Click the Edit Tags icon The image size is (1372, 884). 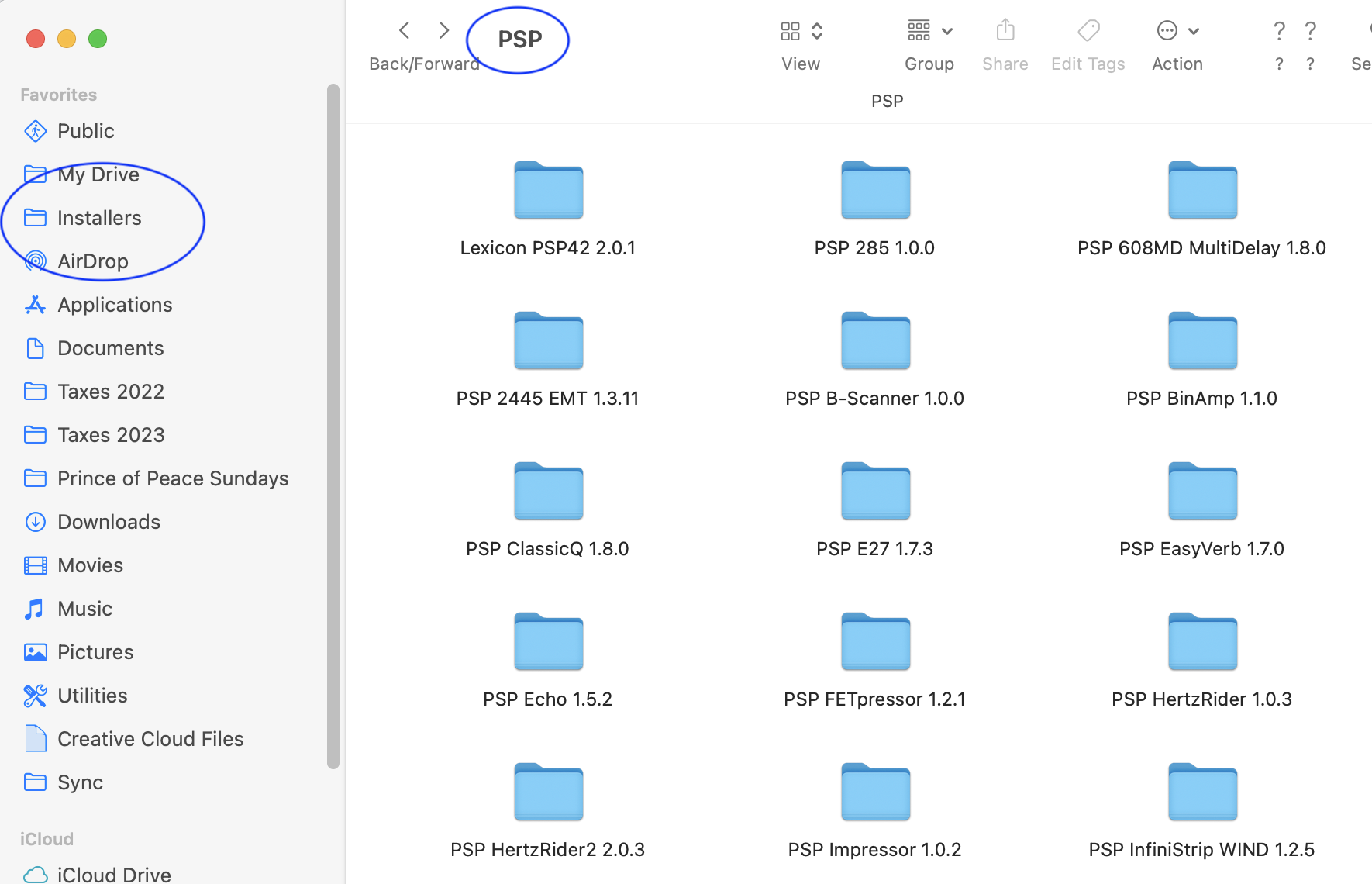(1088, 31)
